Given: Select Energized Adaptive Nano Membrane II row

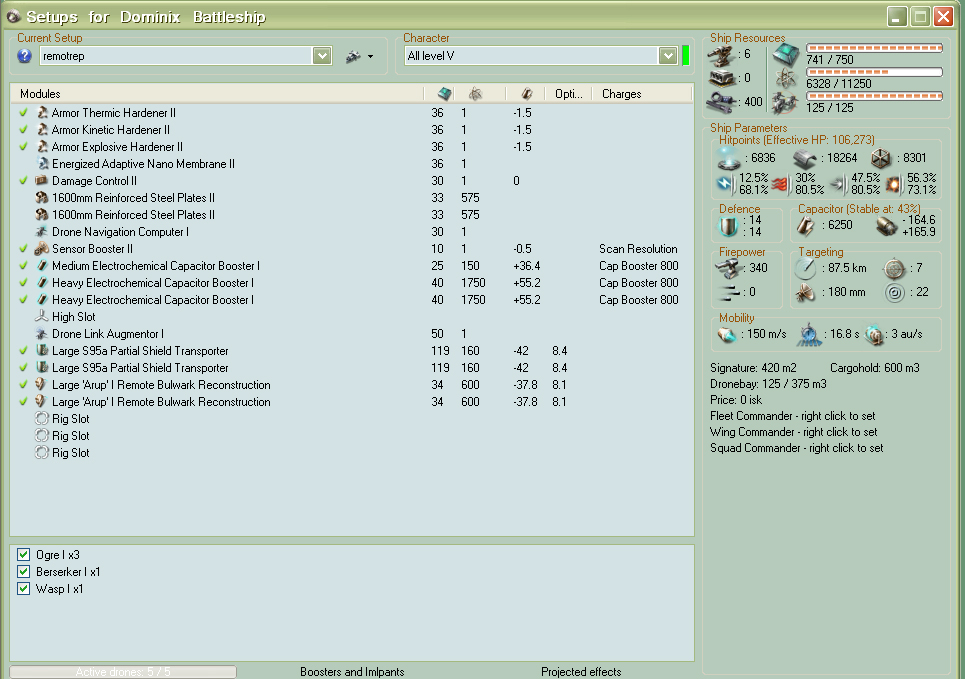Looking at the screenshot, I should 352,164.
